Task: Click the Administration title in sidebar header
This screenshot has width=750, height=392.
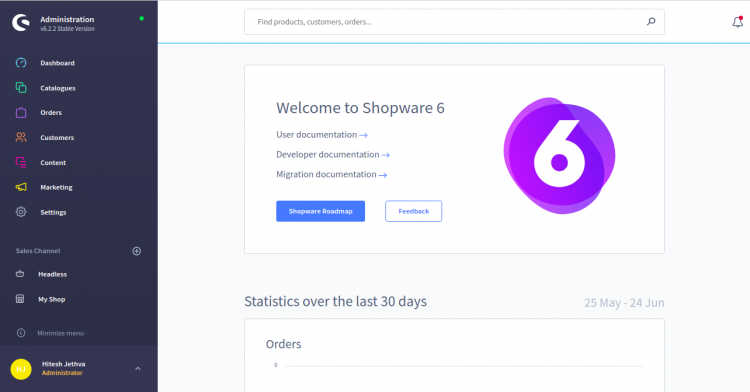Action: click(67, 19)
